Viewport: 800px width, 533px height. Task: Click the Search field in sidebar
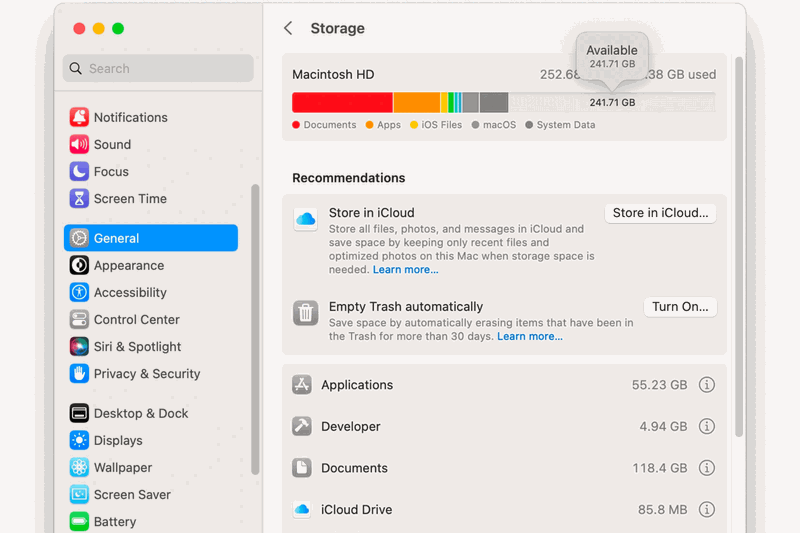[x=158, y=68]
